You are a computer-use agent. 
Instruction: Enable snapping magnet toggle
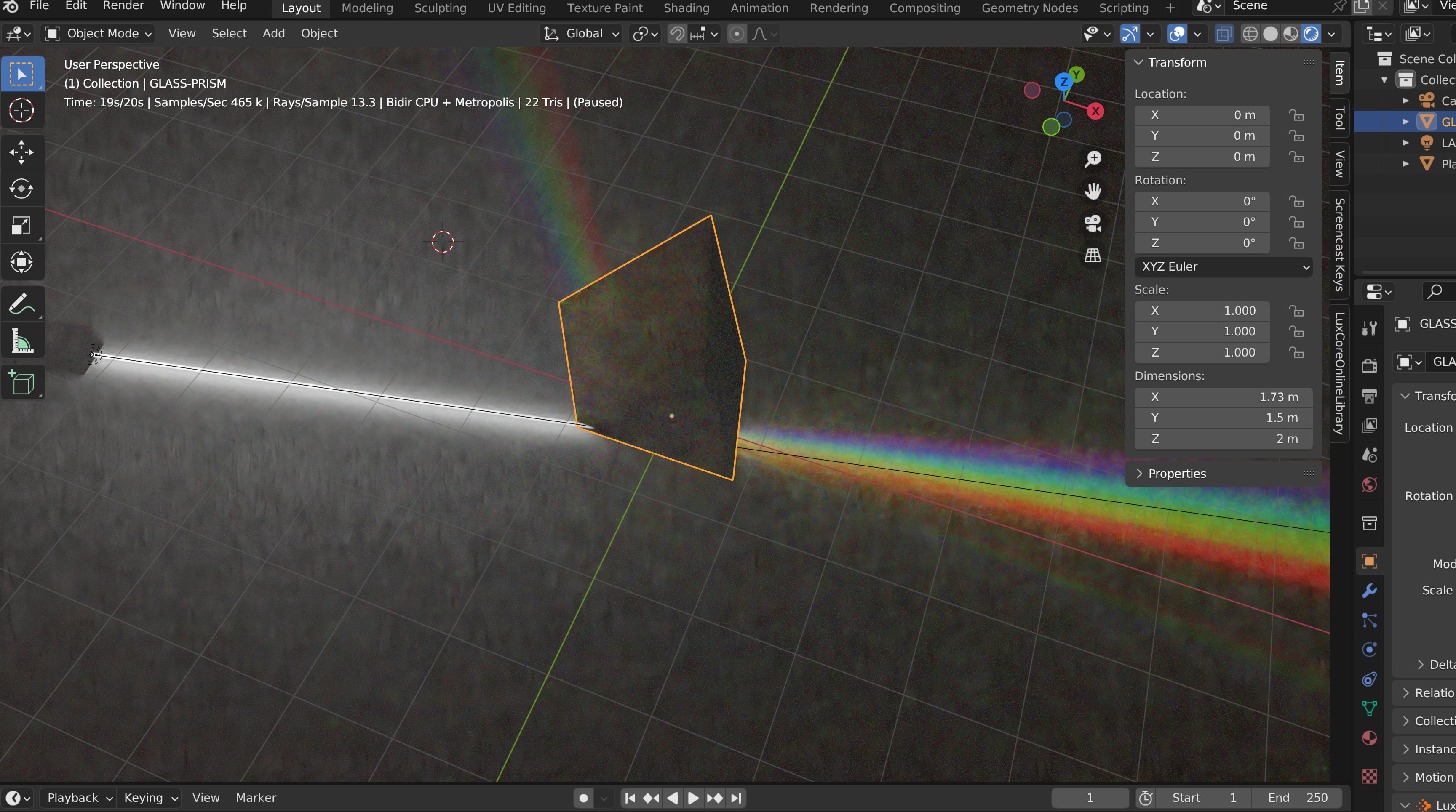click(676, 34)
